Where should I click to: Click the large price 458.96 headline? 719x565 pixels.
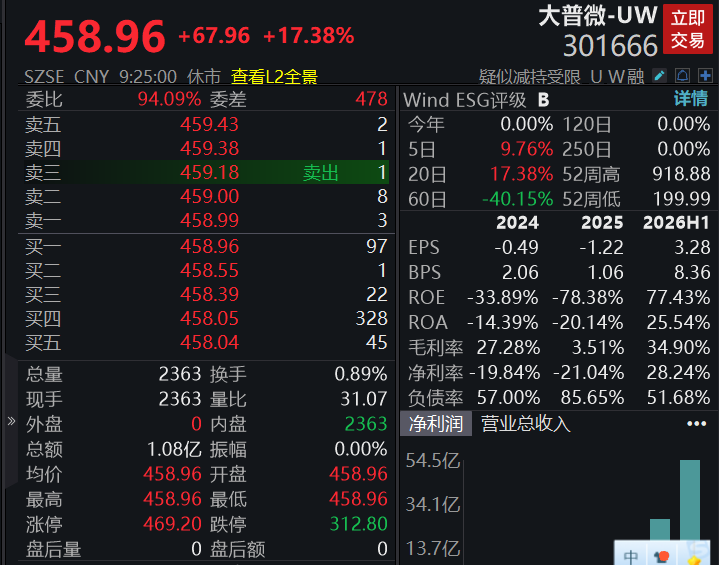click(95, 36)
